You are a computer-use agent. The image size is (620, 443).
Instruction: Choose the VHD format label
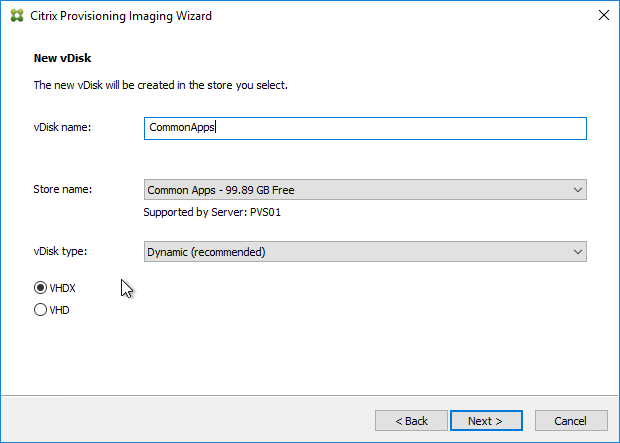coord(59,310)
